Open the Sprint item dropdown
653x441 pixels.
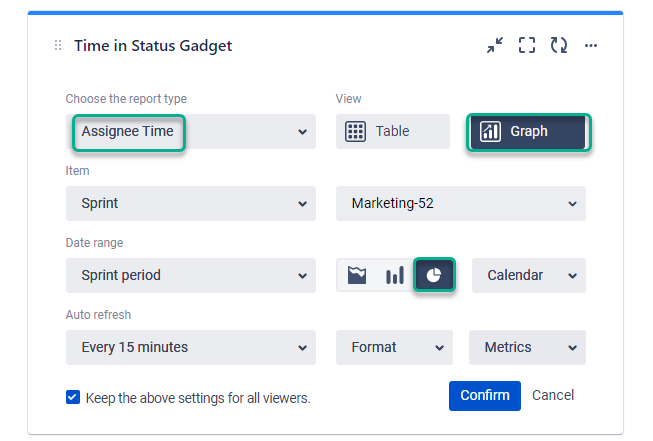(x=191, y=204)
